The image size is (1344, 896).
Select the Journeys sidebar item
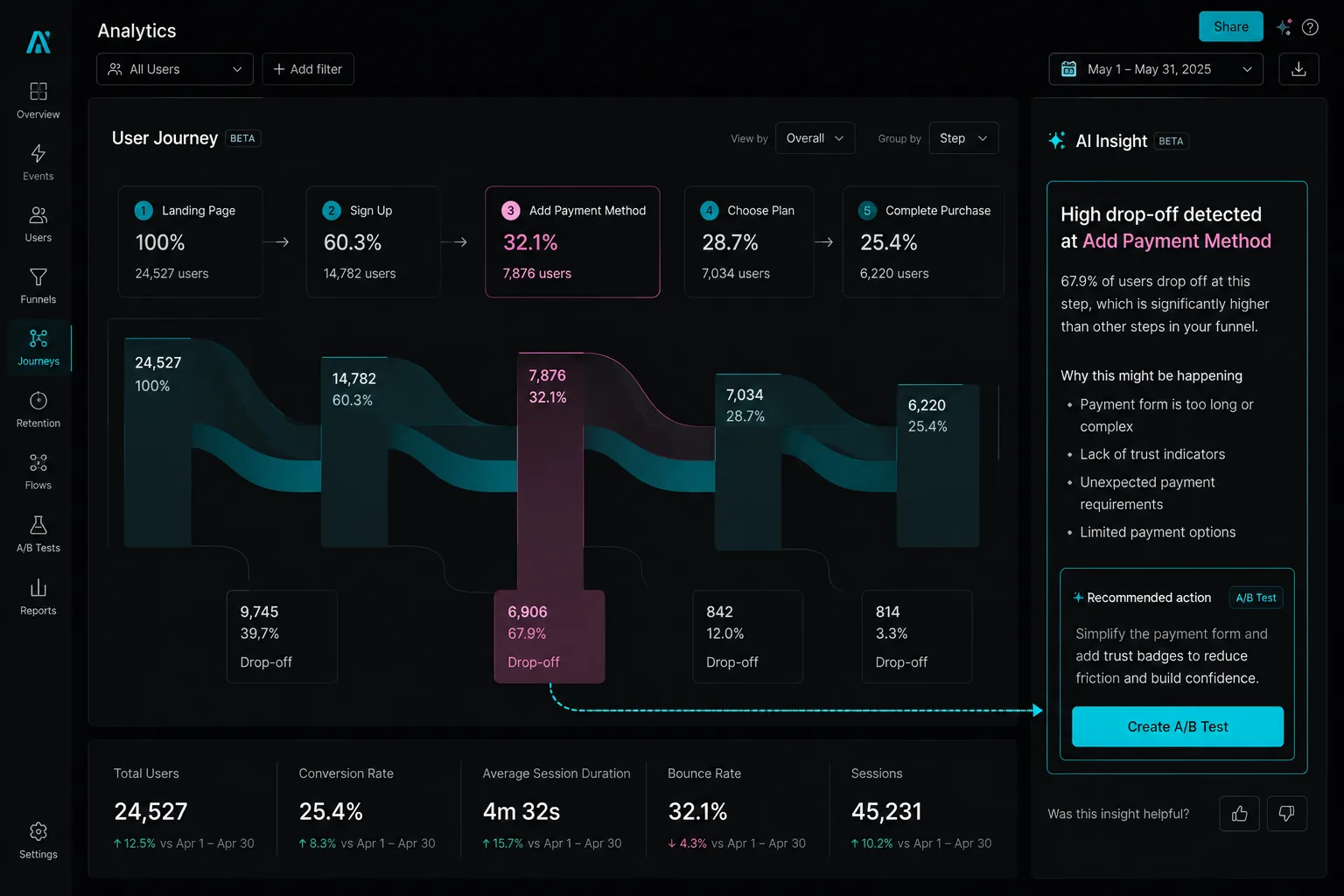click(38, 348)
